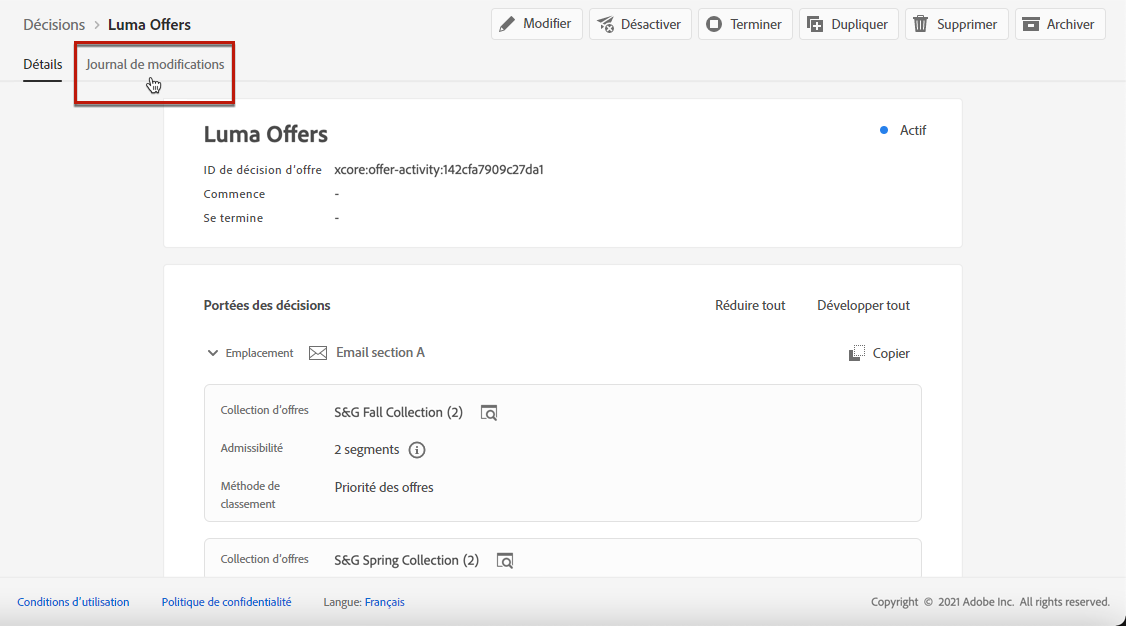Click the Dupliquer button
1126x626 pixels.
pos(848,24)
